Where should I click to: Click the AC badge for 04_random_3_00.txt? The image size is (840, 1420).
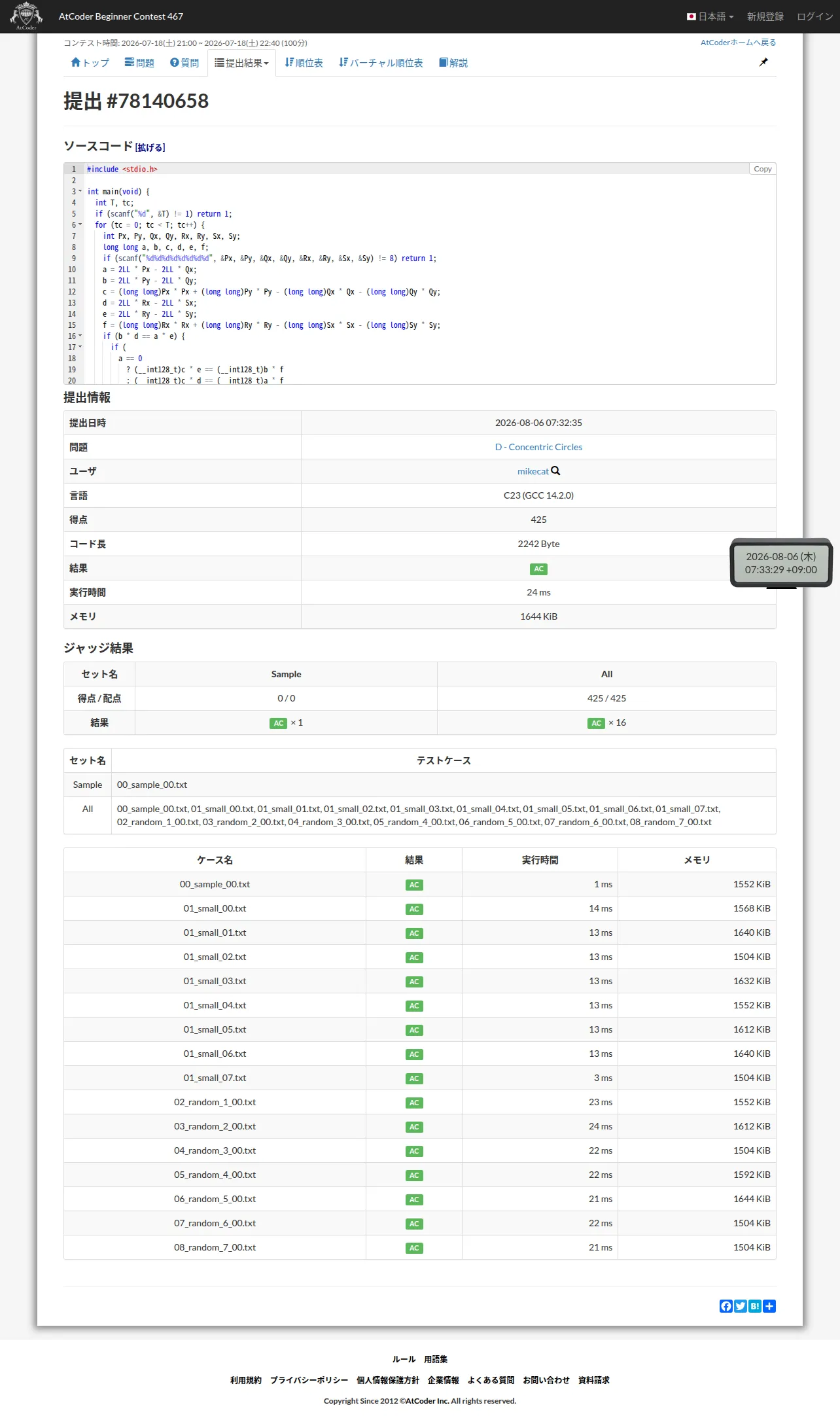(x=414, y=1151)
